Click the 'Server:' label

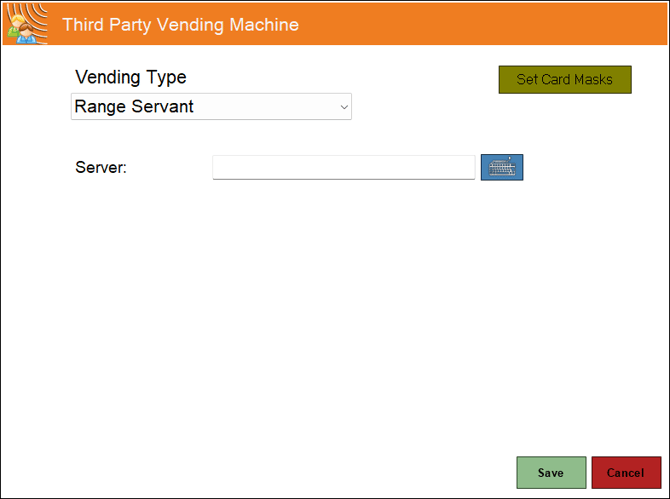coord(101,167)
